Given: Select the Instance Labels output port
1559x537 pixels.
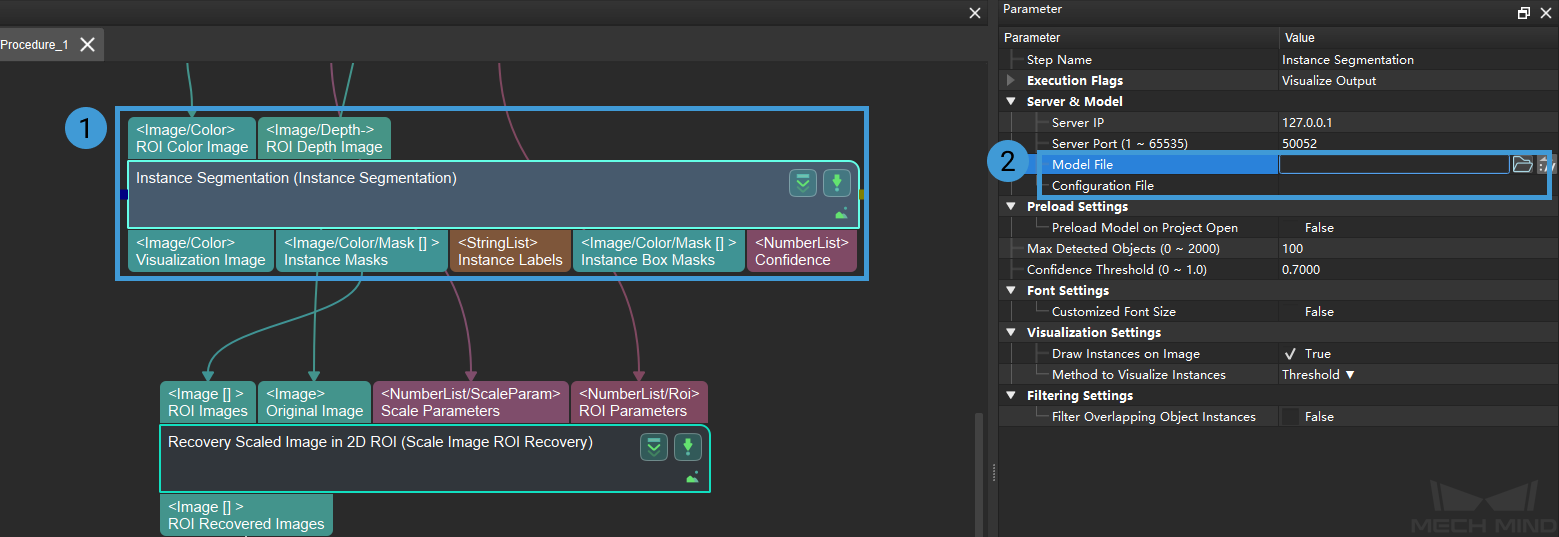Looking at the screenshot, I should tap(510, 251).
